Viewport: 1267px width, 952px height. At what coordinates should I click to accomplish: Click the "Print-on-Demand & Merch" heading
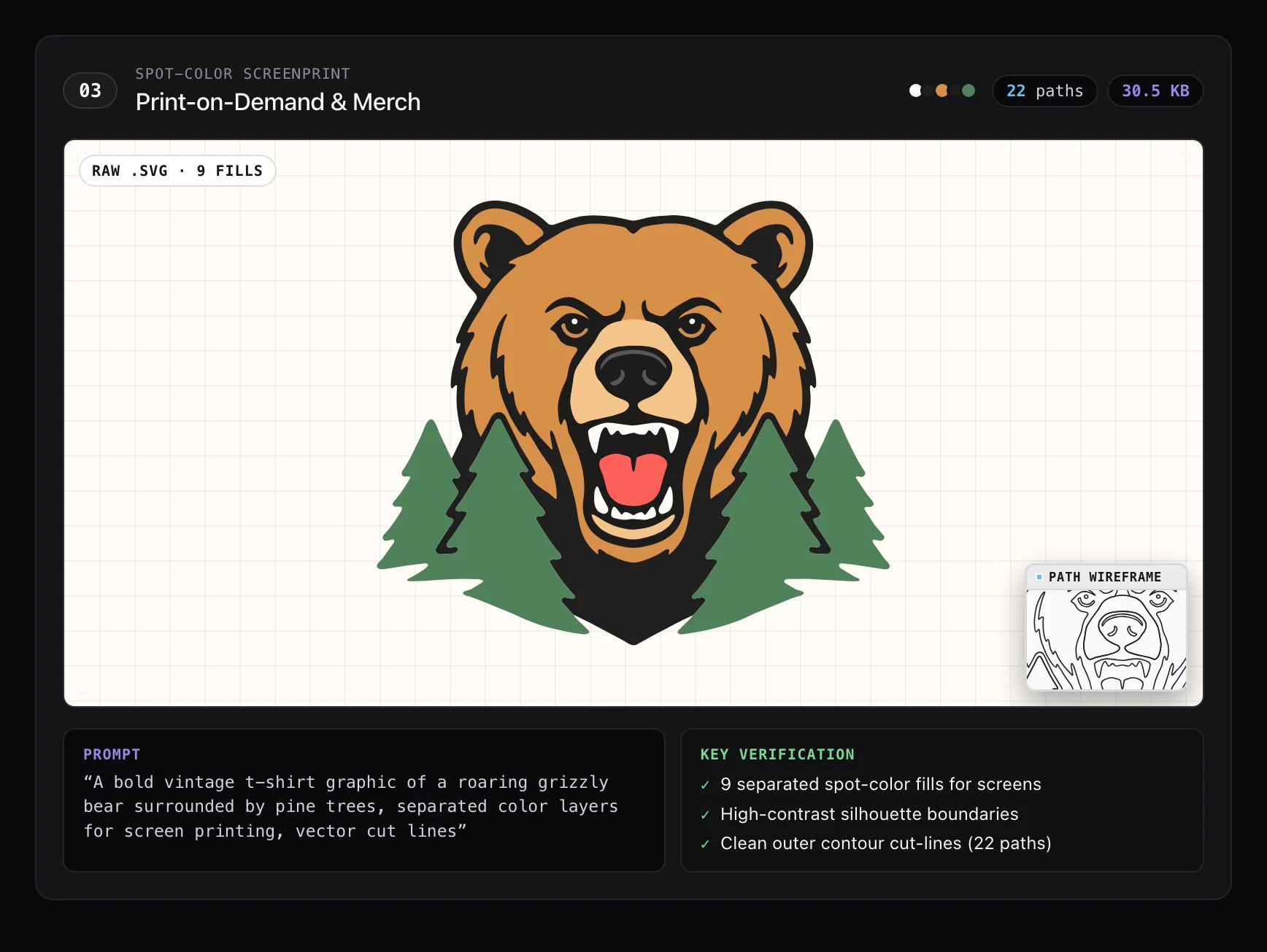(x=278, y=102)
